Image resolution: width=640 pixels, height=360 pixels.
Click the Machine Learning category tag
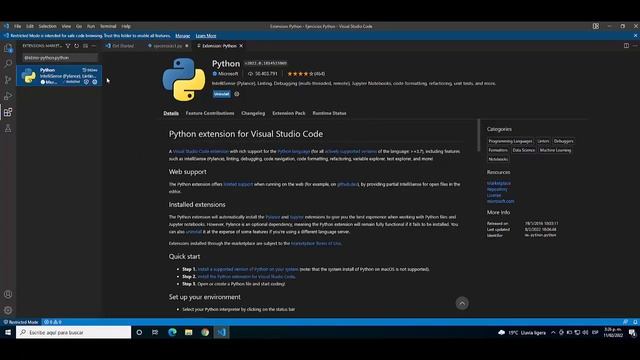pyautogui.click(x=555, y=150)
